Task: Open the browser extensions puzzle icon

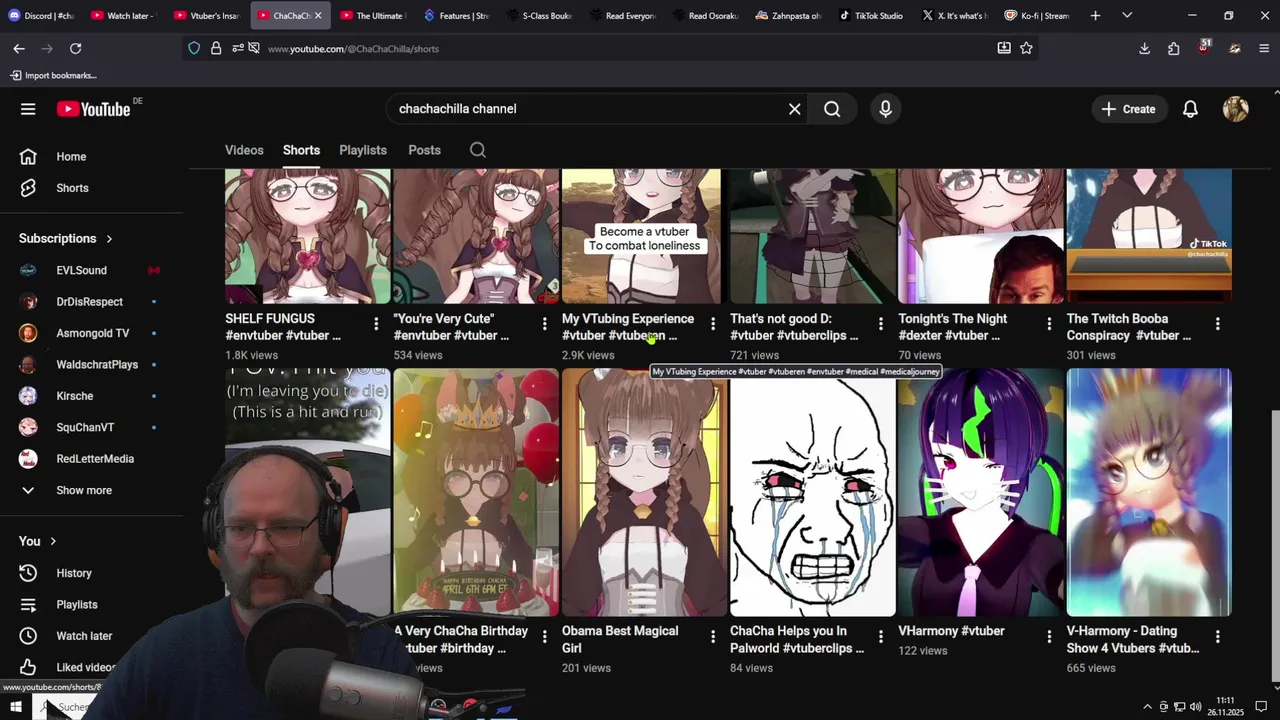Action: point(1174,48)
